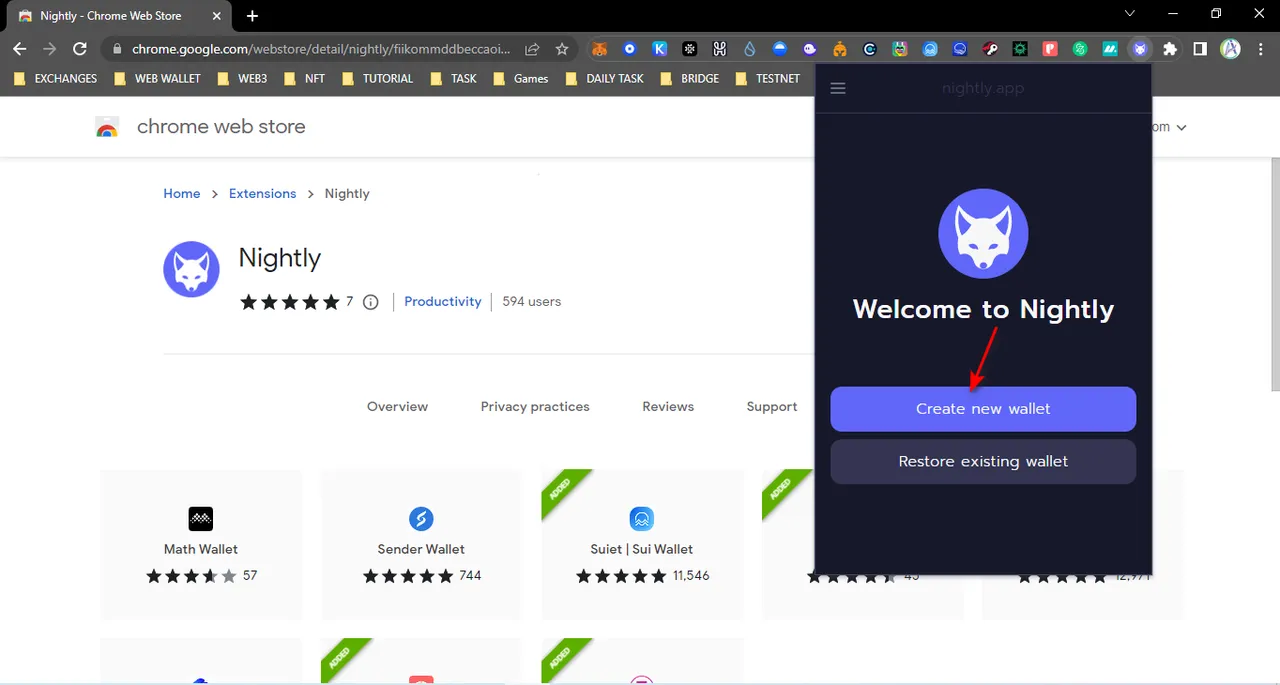Open the NFT bookmark folder
The height and width of the screenshot is (685, 1280).
[x=304, y=78]
